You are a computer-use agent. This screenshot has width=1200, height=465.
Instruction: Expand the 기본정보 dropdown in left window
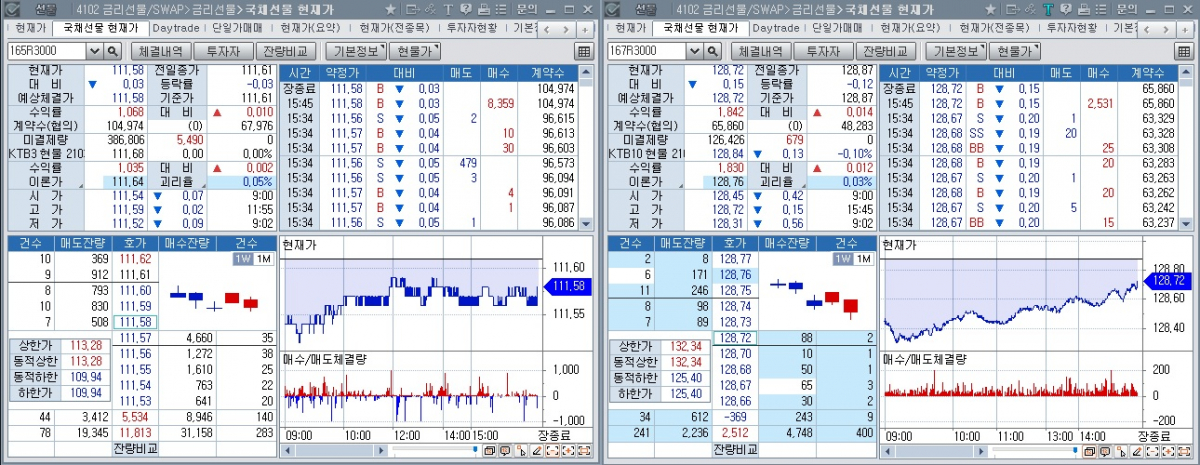[x=355, y=51]
